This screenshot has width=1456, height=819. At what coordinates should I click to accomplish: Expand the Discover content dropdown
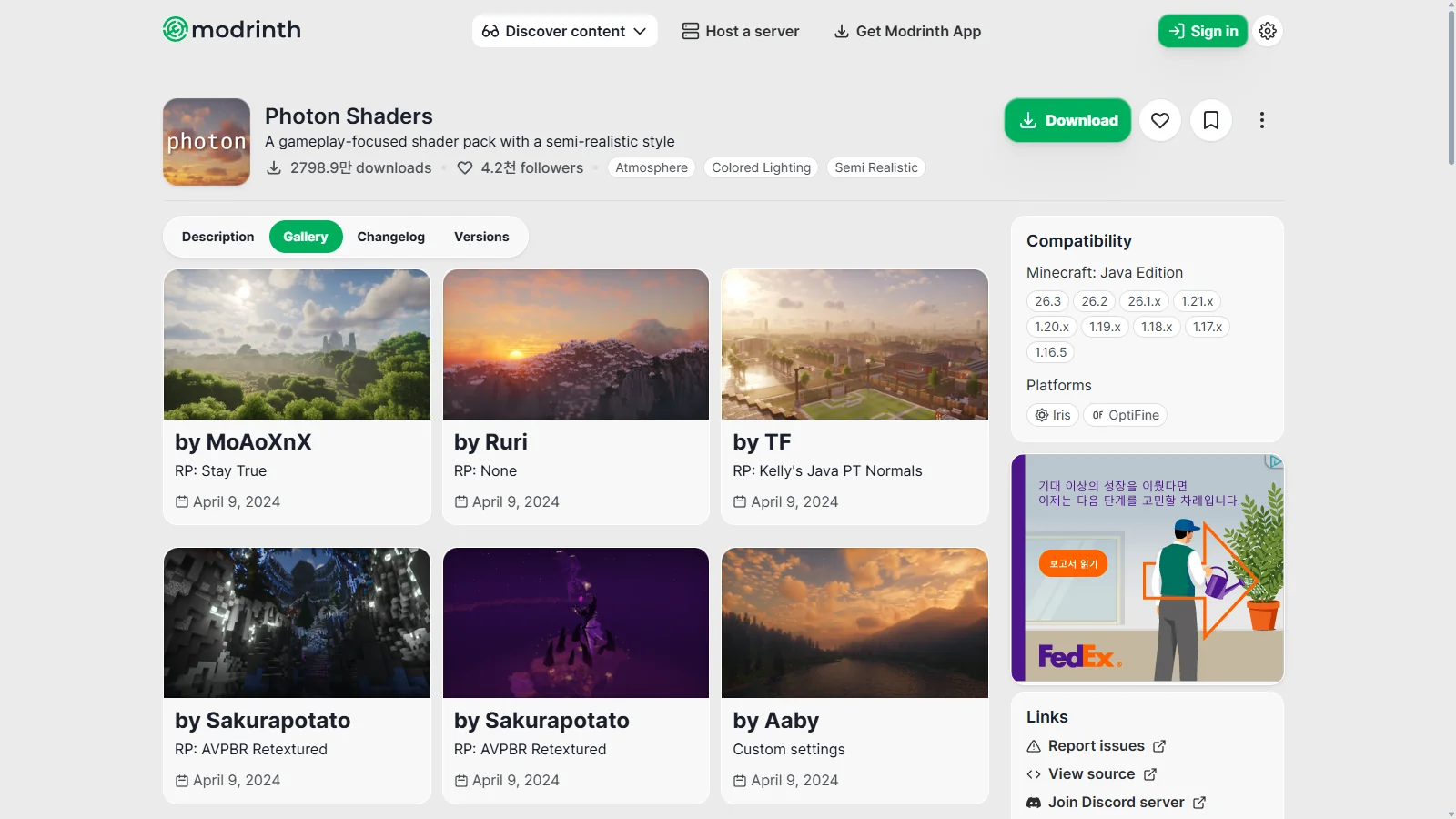565,31
